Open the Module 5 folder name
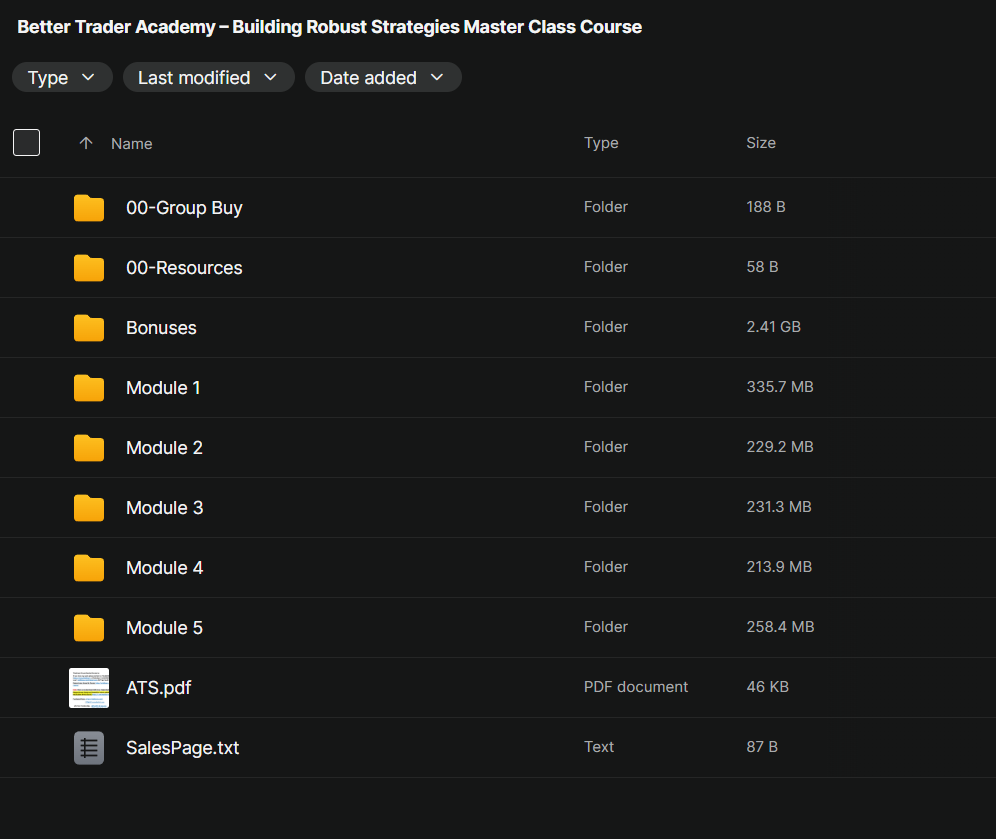This screenshot has height=839, width=996. [x=165, y=628]
